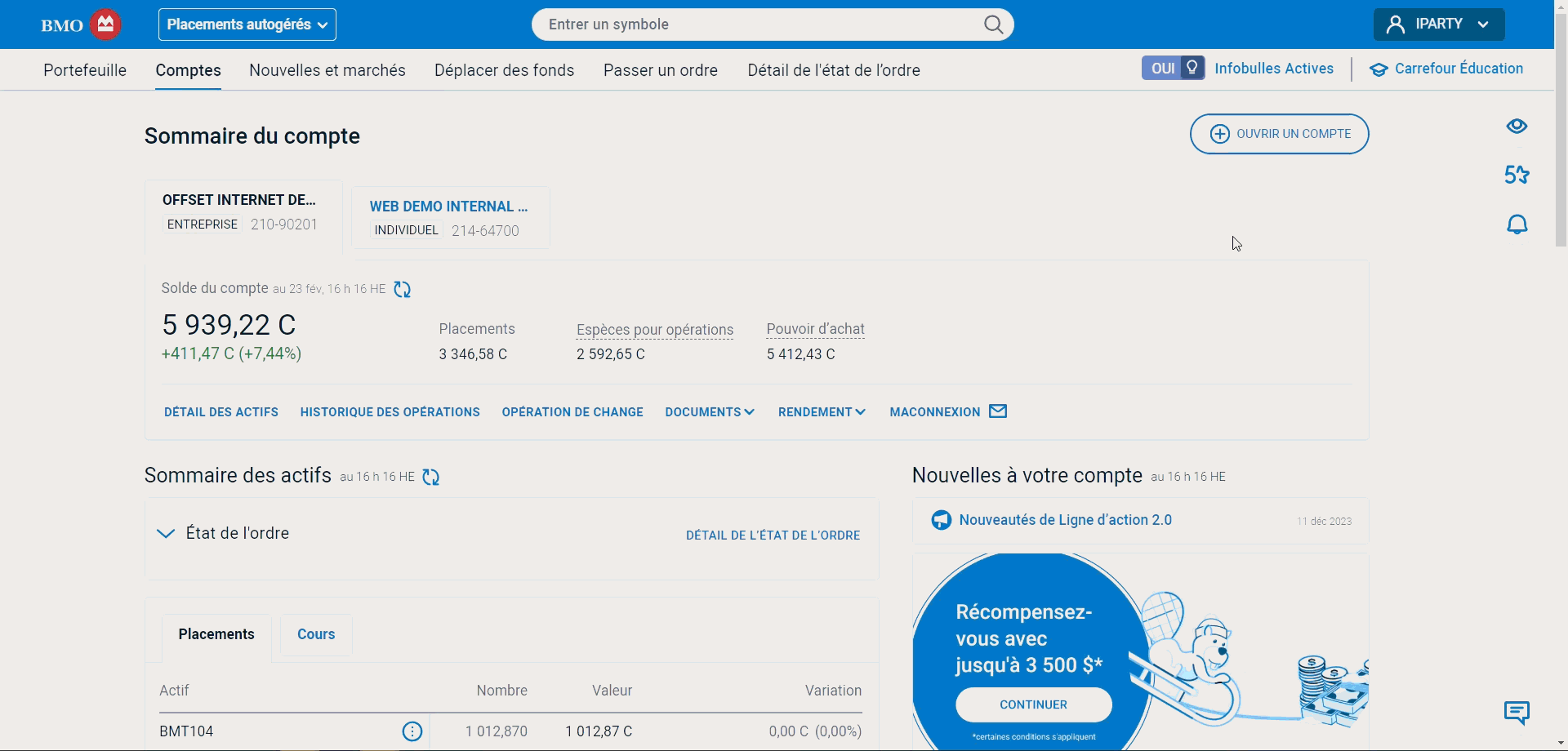Click the MaConnexion envelope icon
This screenshot has height=751, width=1568.
pyautogui.click(x=998, y=411)
